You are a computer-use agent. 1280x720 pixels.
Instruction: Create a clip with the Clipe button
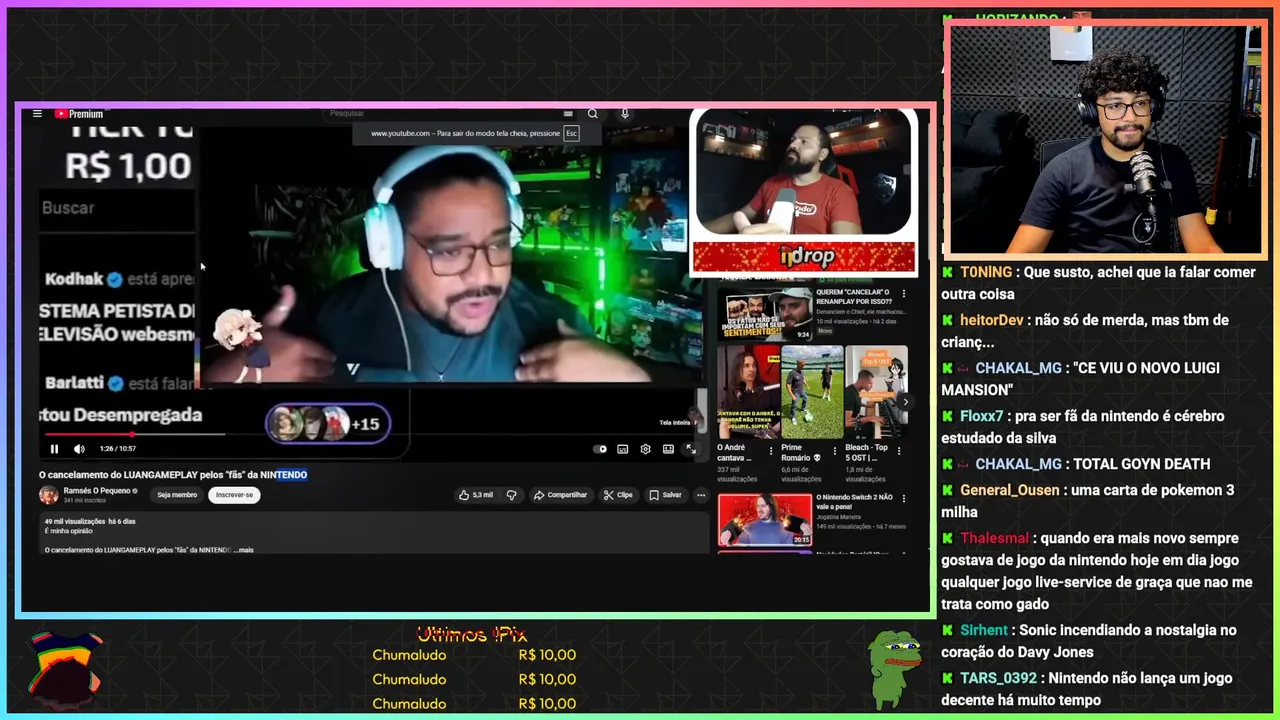pos(618,495)
